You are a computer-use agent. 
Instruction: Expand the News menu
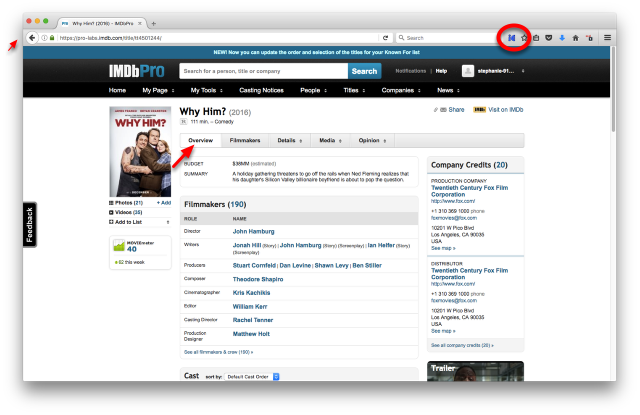[x=448, y=90]
